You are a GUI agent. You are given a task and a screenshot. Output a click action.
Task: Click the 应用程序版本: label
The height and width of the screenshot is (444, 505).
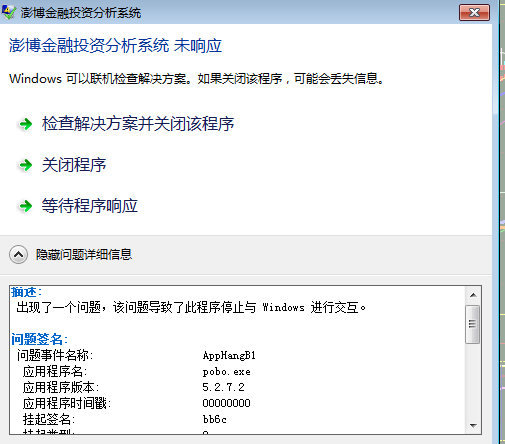pyautogui.click(x=61, y=387)
